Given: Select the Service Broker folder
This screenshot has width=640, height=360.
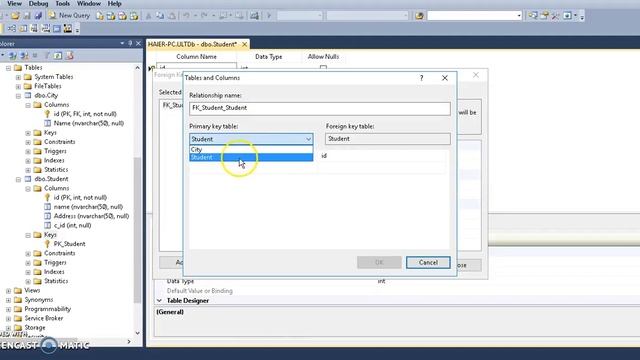Looking at the screenshot, I should 44,318.
